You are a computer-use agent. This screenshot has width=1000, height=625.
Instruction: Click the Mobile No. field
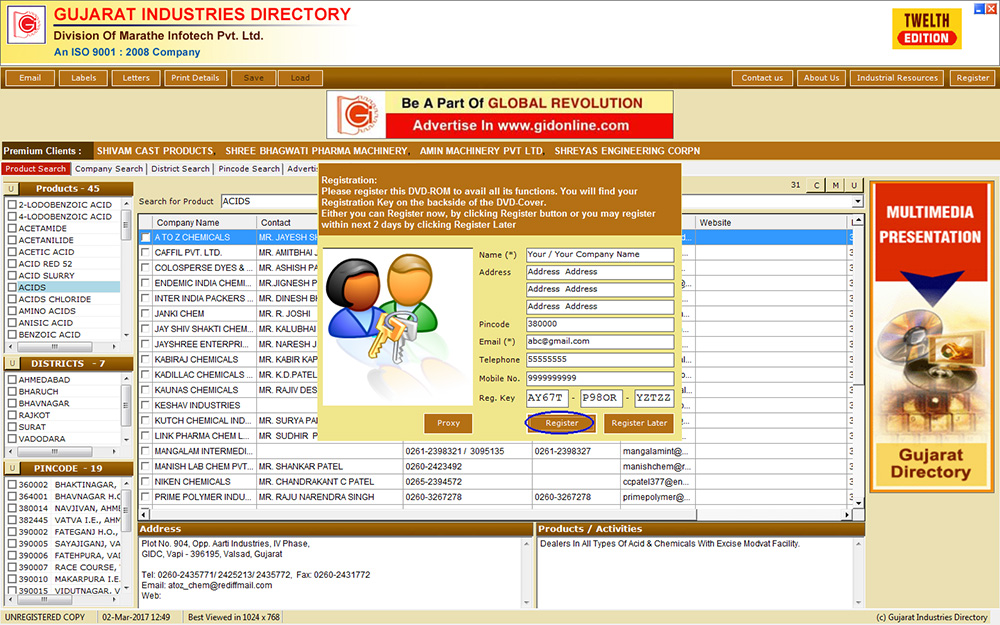(599, 378)
